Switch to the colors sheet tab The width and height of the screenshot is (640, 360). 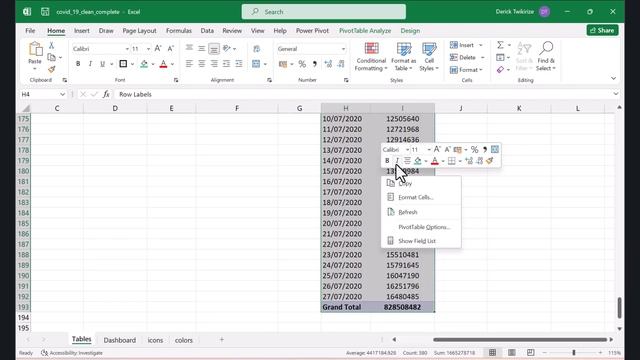184,340
